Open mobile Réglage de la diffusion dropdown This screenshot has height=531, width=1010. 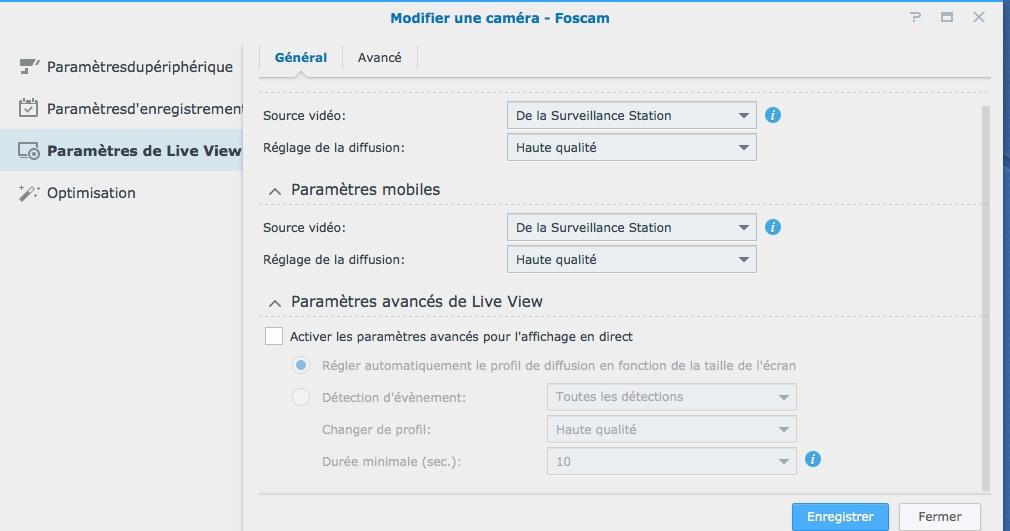631,260
